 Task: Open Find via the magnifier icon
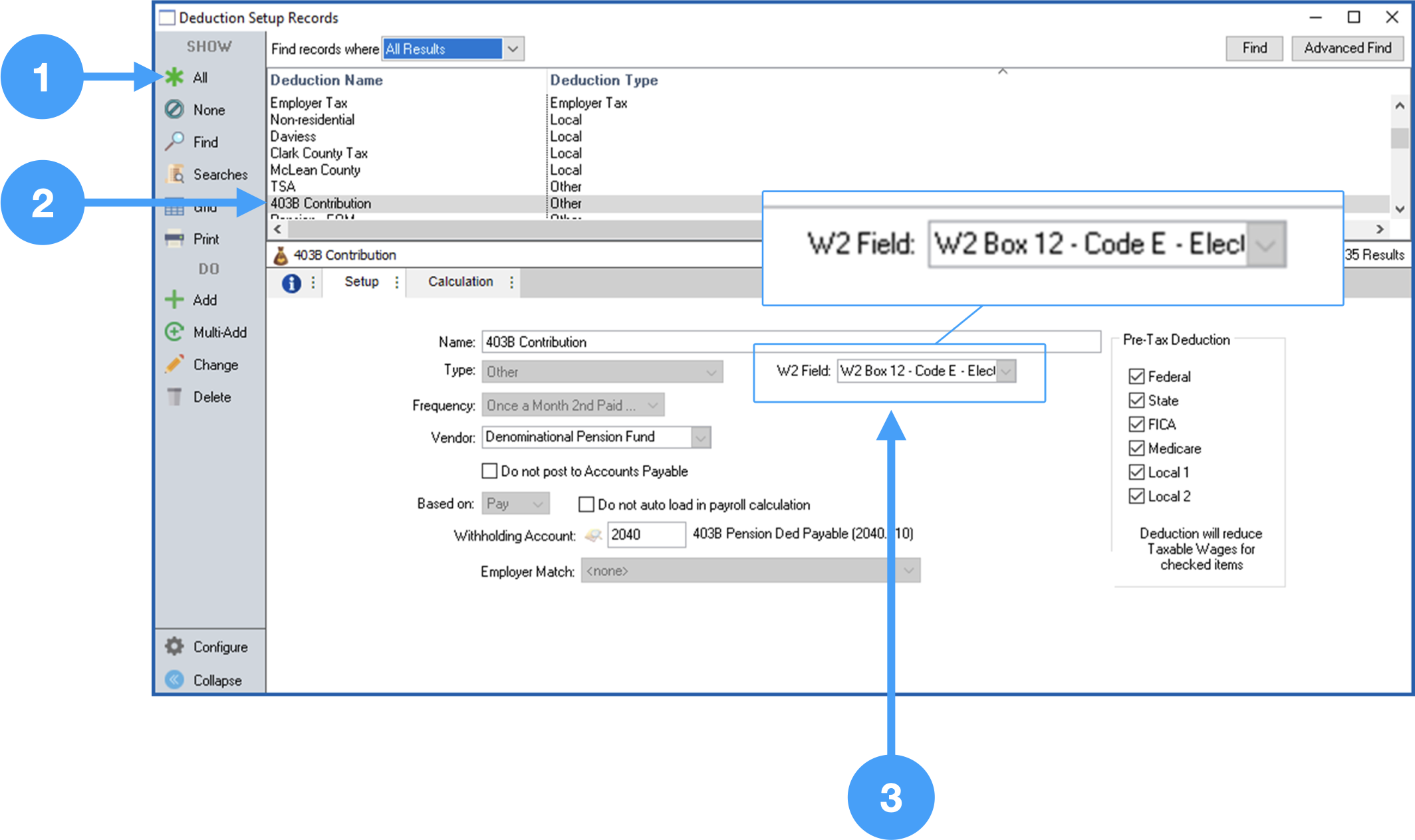(x=174, y=142)
